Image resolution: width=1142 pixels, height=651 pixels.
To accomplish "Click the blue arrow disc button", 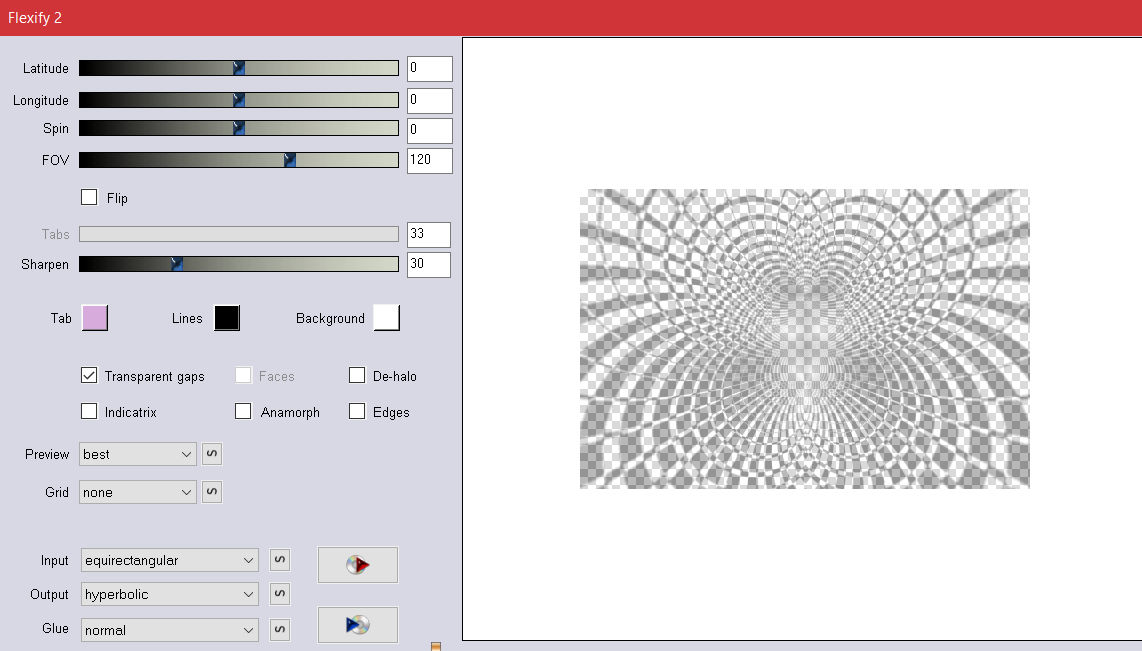I will pyautogui.click(x=357, y=625).
